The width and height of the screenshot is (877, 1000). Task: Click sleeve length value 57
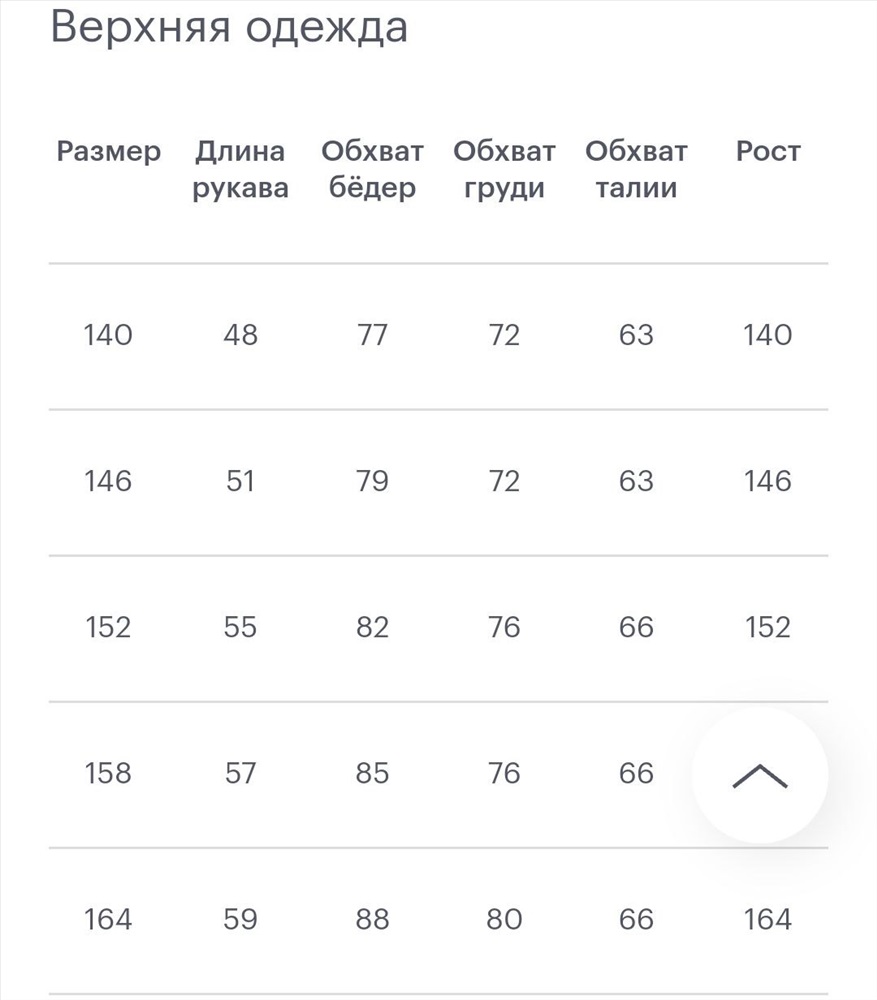pyautogui.click(x=240, y=773)
